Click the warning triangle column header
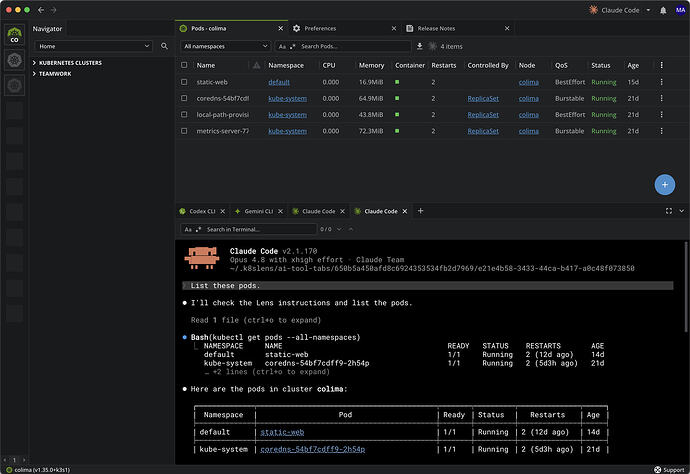Image resolution: width=690 pixels, height=474 pixels. tap(257, 65)
